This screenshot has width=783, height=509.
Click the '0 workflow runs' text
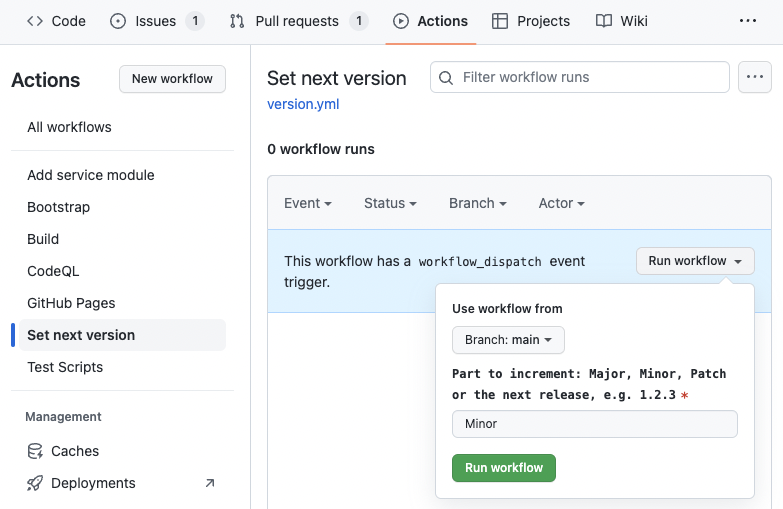(x=321, y=149)
